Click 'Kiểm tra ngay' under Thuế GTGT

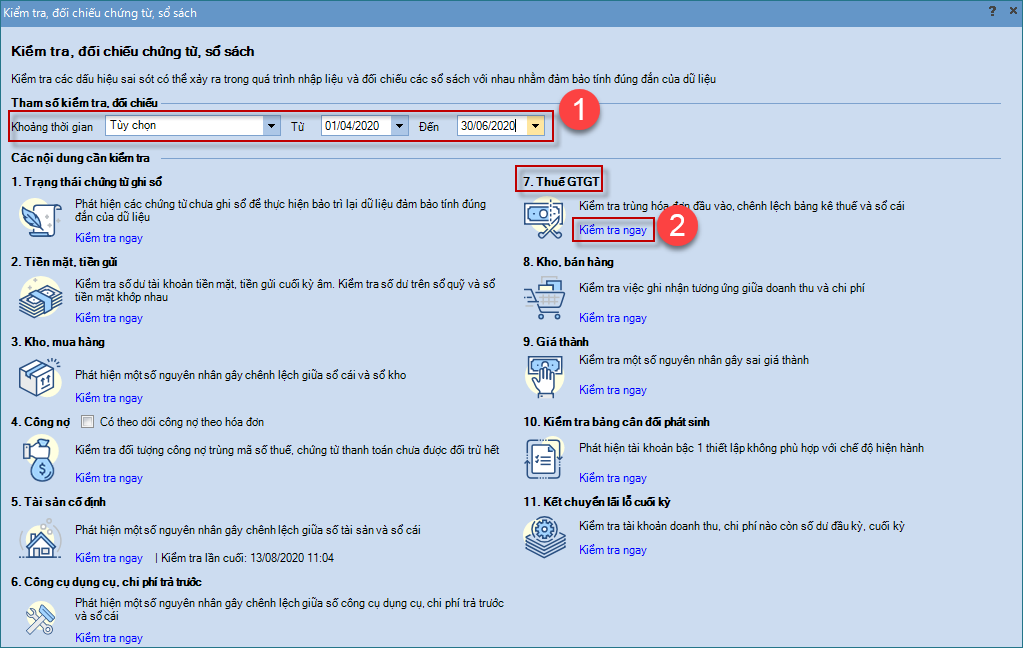coord(613,230)
